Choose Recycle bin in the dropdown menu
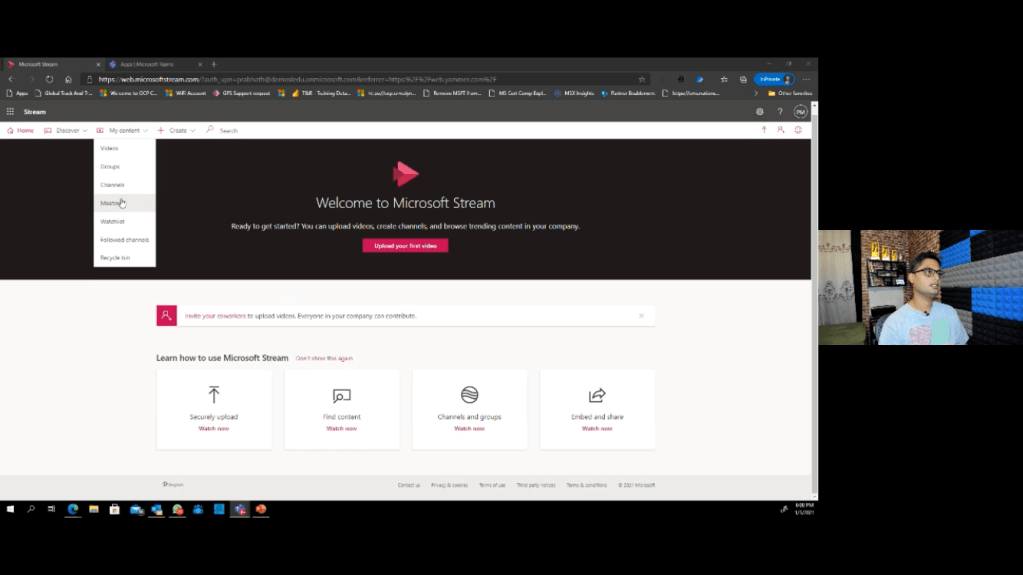This screenshot has height=575, width=1023. (x=114, y=258)
